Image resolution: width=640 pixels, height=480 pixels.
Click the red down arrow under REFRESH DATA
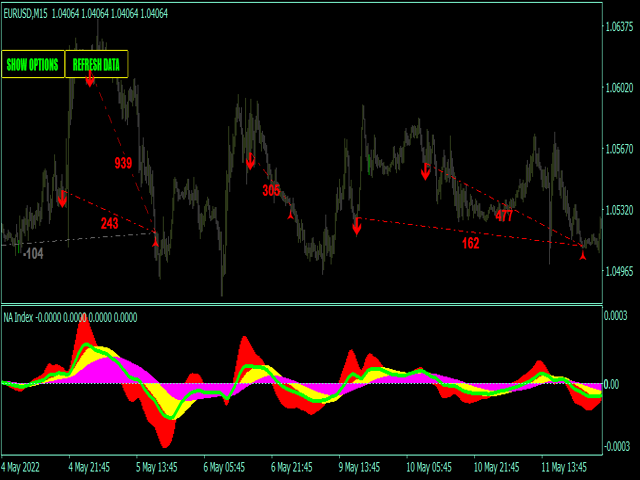90,79
